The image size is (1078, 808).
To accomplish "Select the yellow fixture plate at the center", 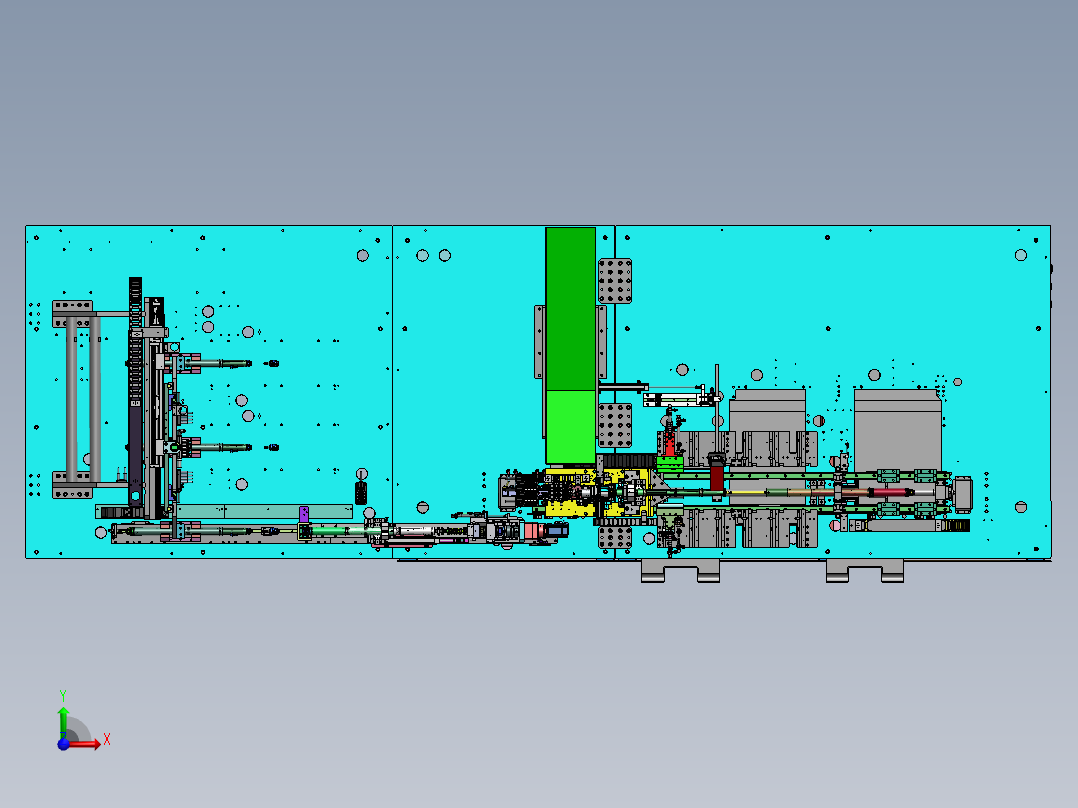I will click(x=597, y=492).
